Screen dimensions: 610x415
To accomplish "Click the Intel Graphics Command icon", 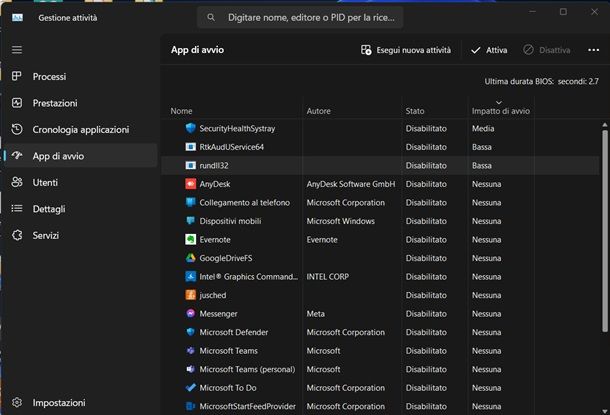I will (x=190, y=276).
